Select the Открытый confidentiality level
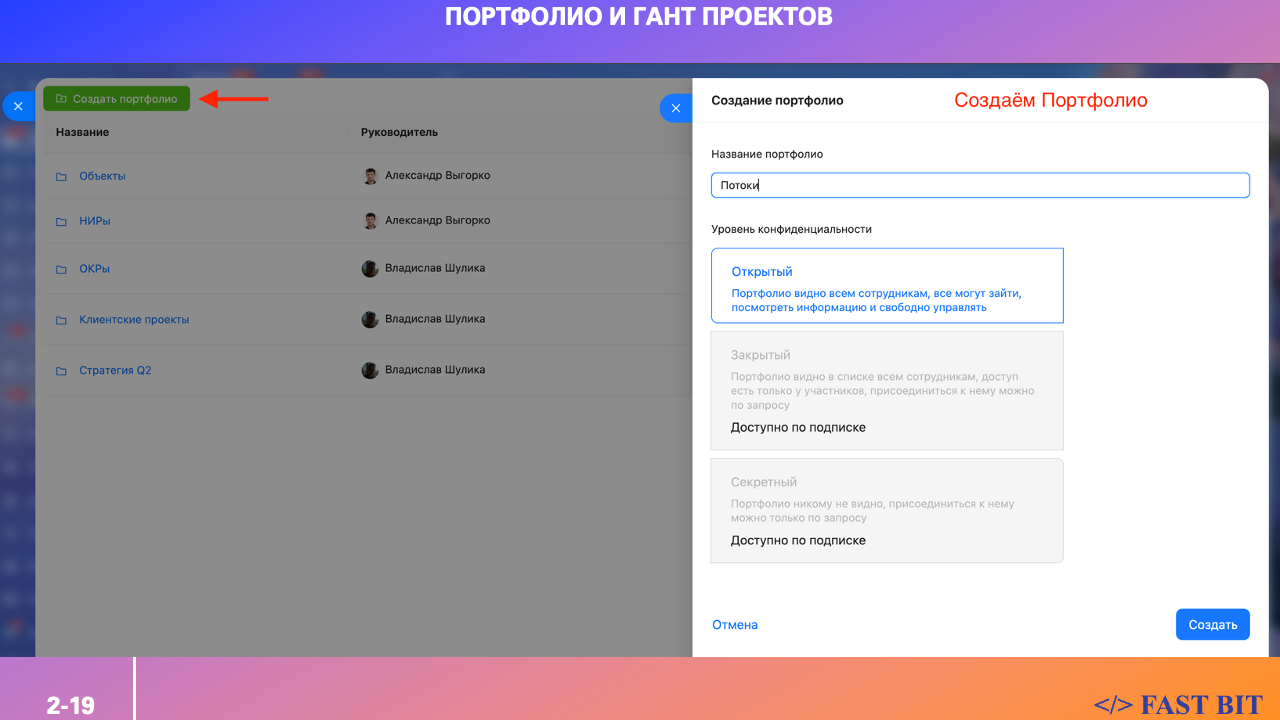Image resolution: width=1280 pixels, height=720 pixels. (887, 286)
